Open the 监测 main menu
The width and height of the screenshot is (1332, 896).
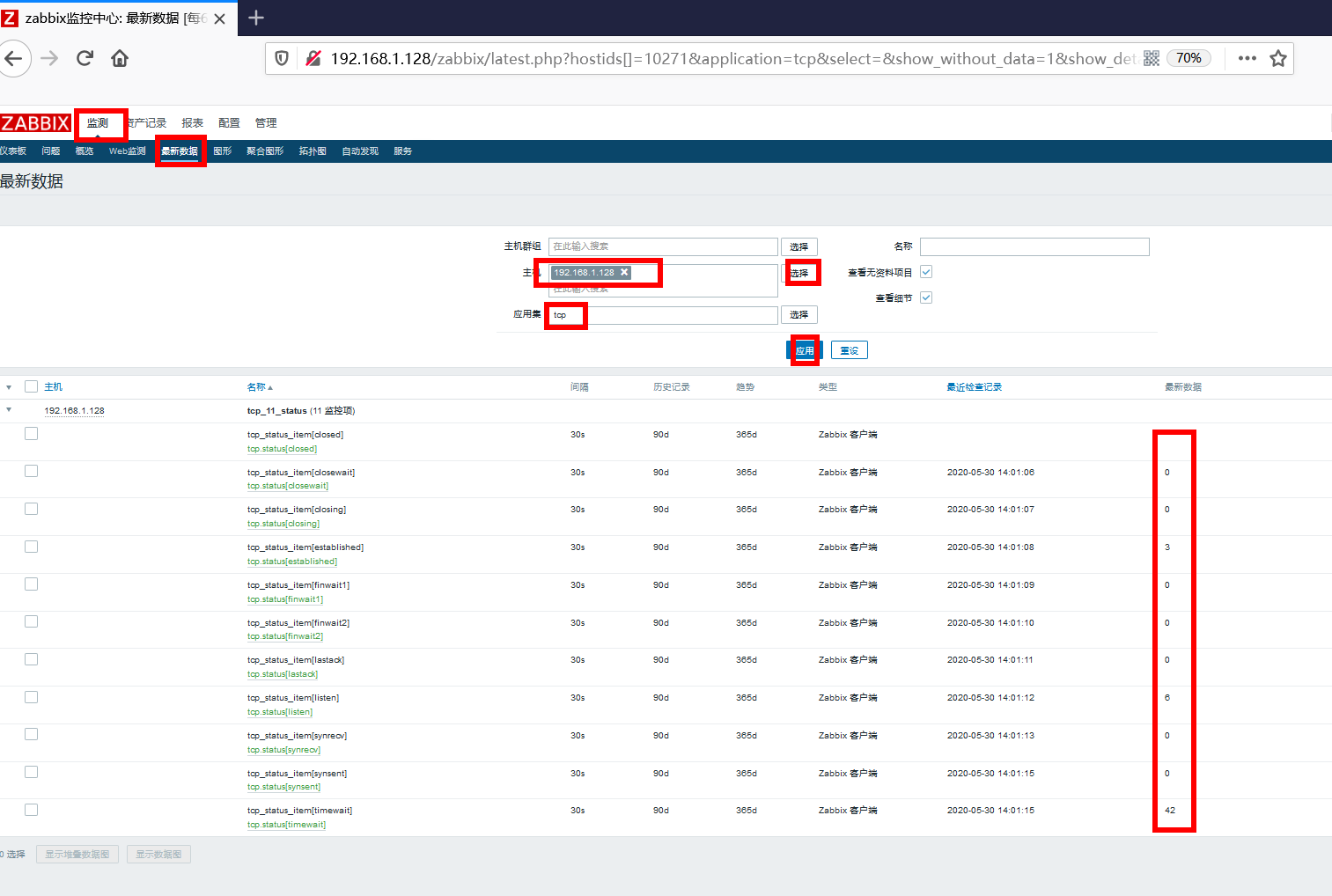click(98, 123)
